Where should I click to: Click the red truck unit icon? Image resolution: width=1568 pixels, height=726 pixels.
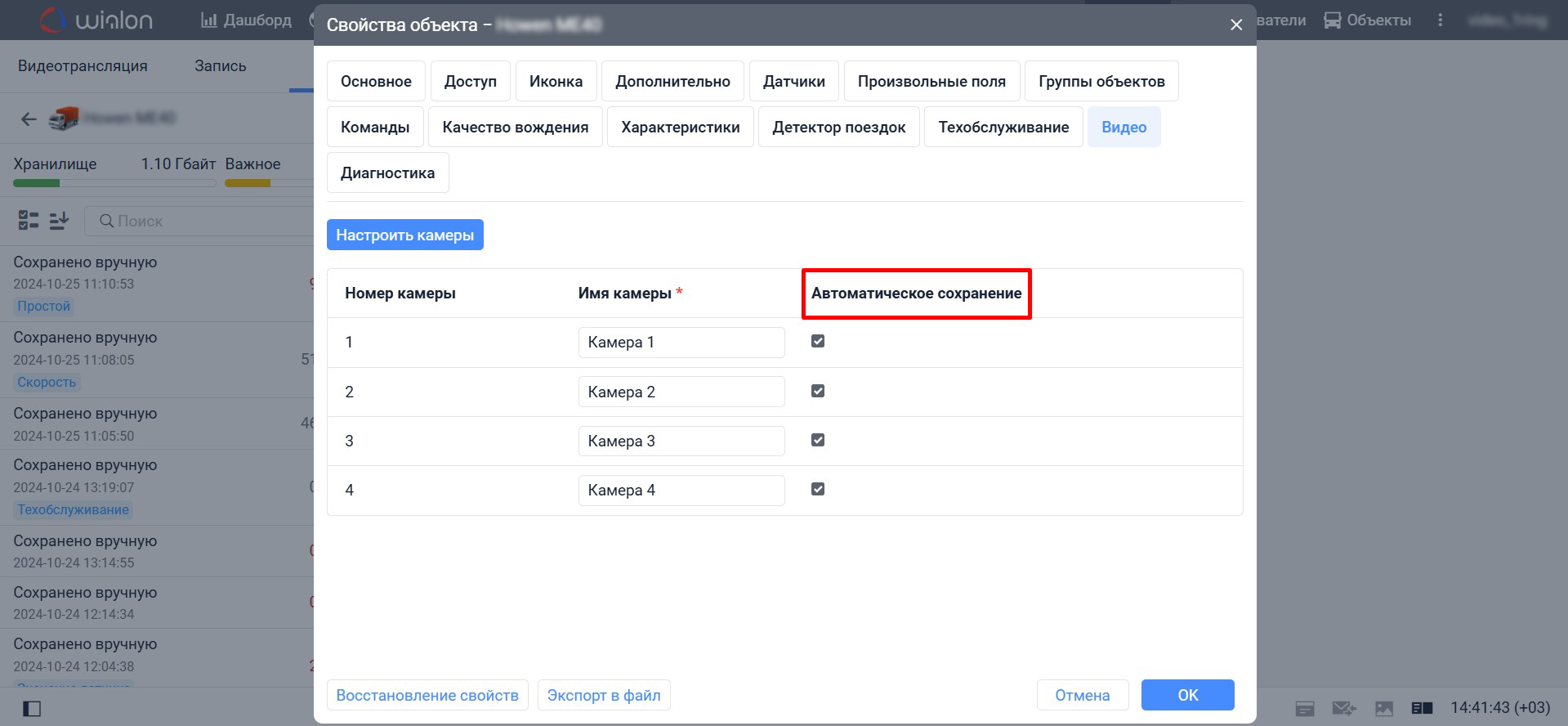tap(64, 119)
